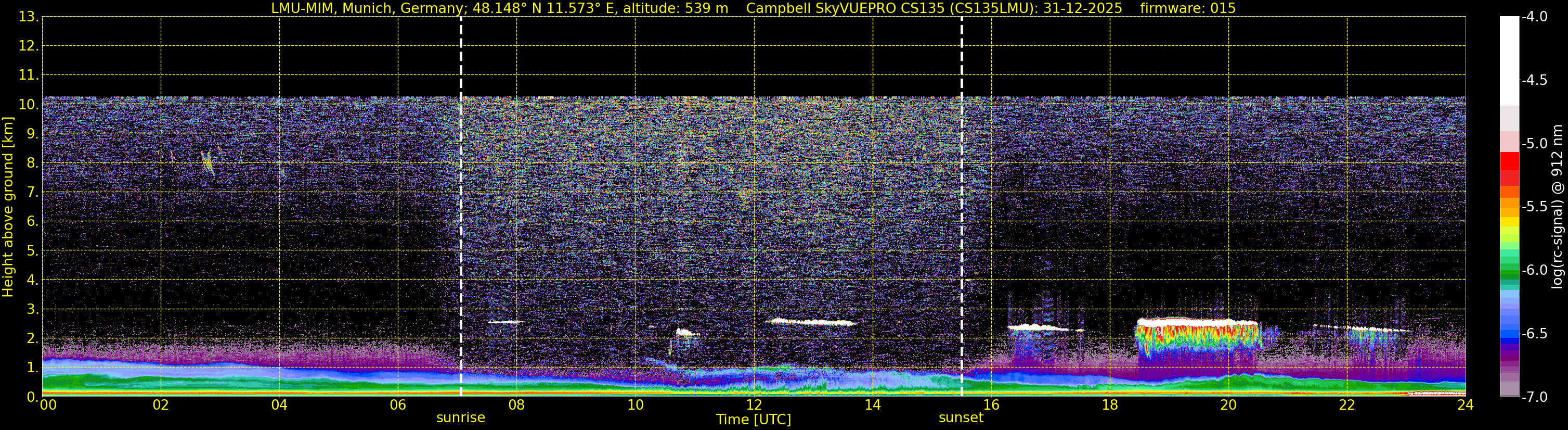The height and width of the screenshot is (430, 1568).
Task: Click the blue band near -6.5 on colorbar
Action: tap(1510, 334)
